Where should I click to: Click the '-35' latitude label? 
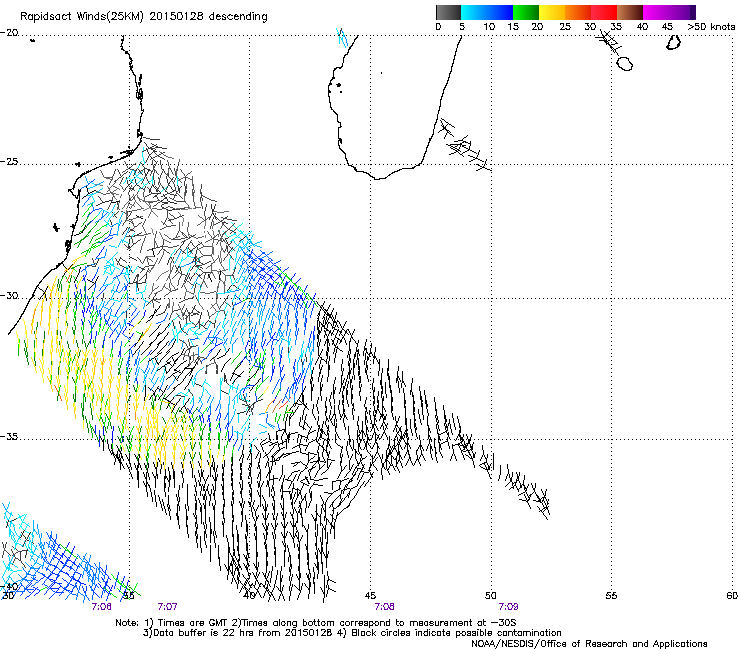(9, 437)
